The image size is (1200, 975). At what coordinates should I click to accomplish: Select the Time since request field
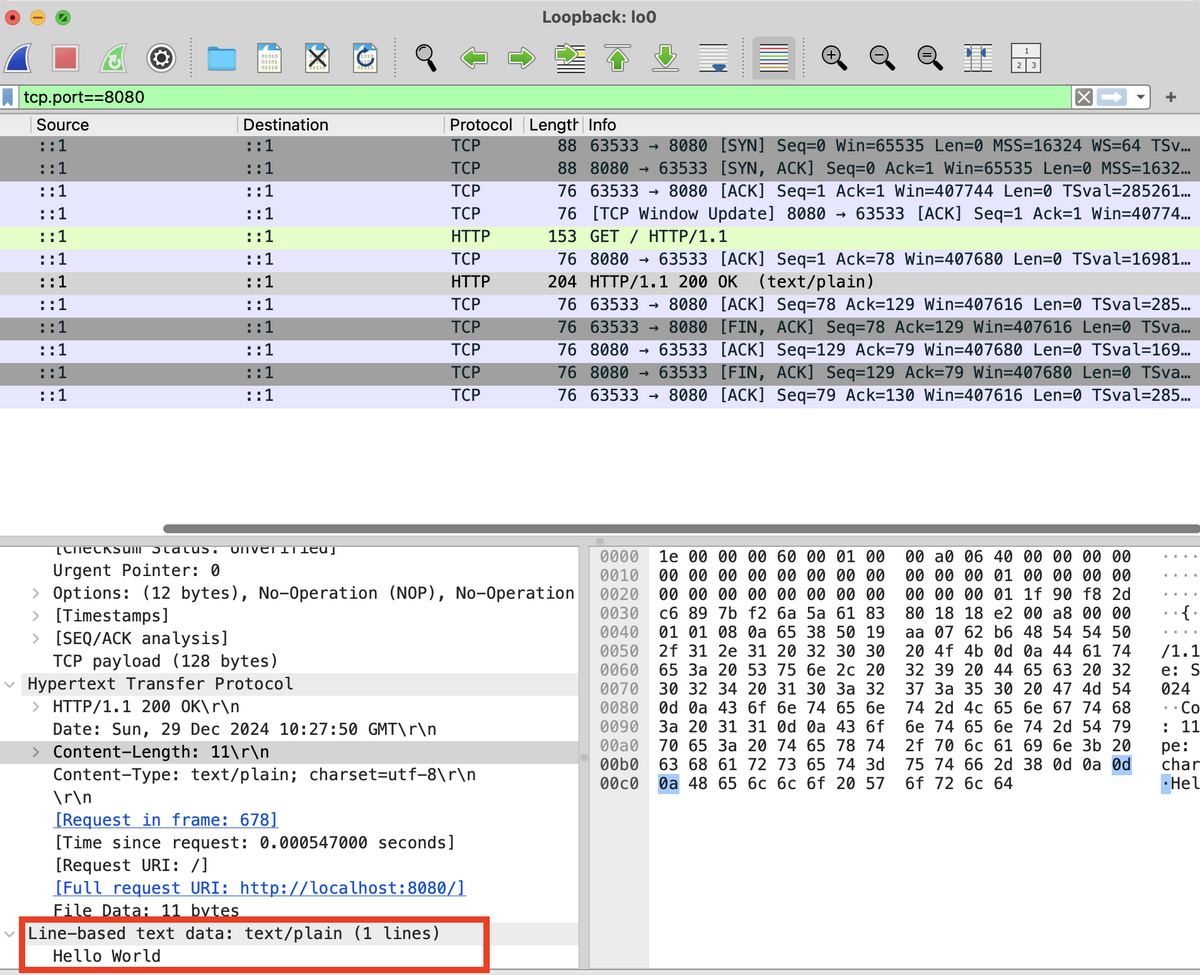click(x=253, y=843)
